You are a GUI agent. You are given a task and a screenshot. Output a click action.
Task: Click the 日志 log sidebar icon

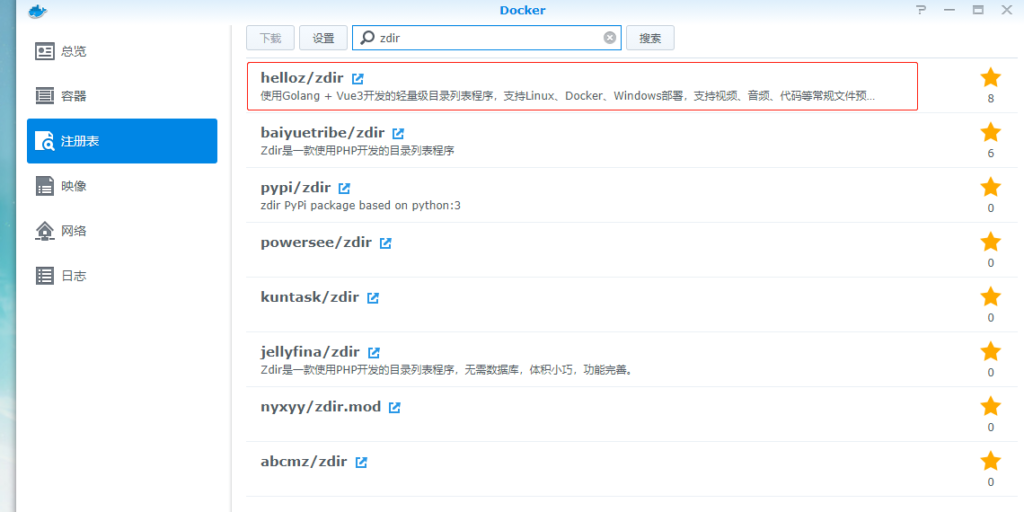(44, 276)
